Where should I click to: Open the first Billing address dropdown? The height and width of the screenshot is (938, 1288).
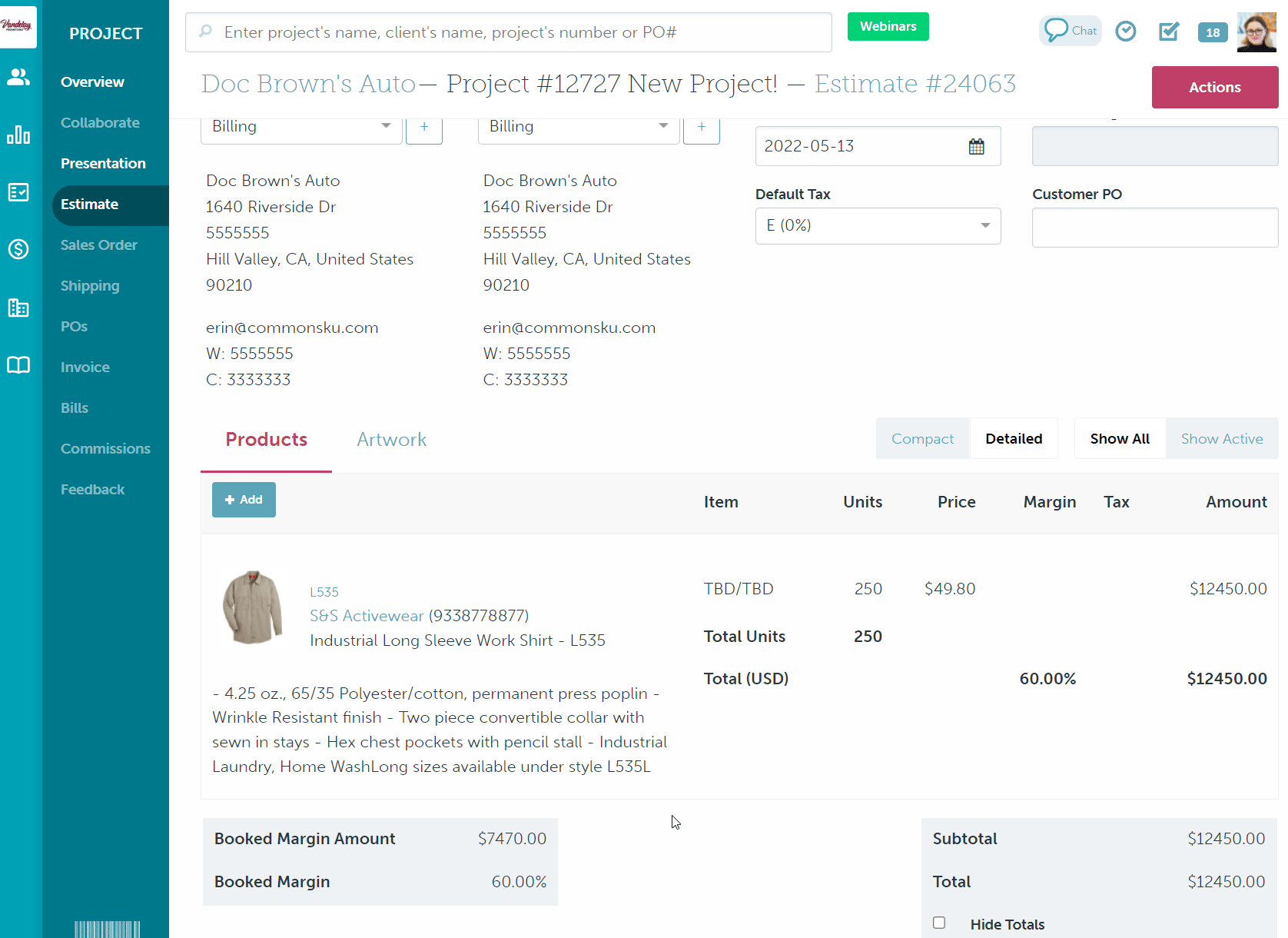pyautogui.click(x=301, y=127)
